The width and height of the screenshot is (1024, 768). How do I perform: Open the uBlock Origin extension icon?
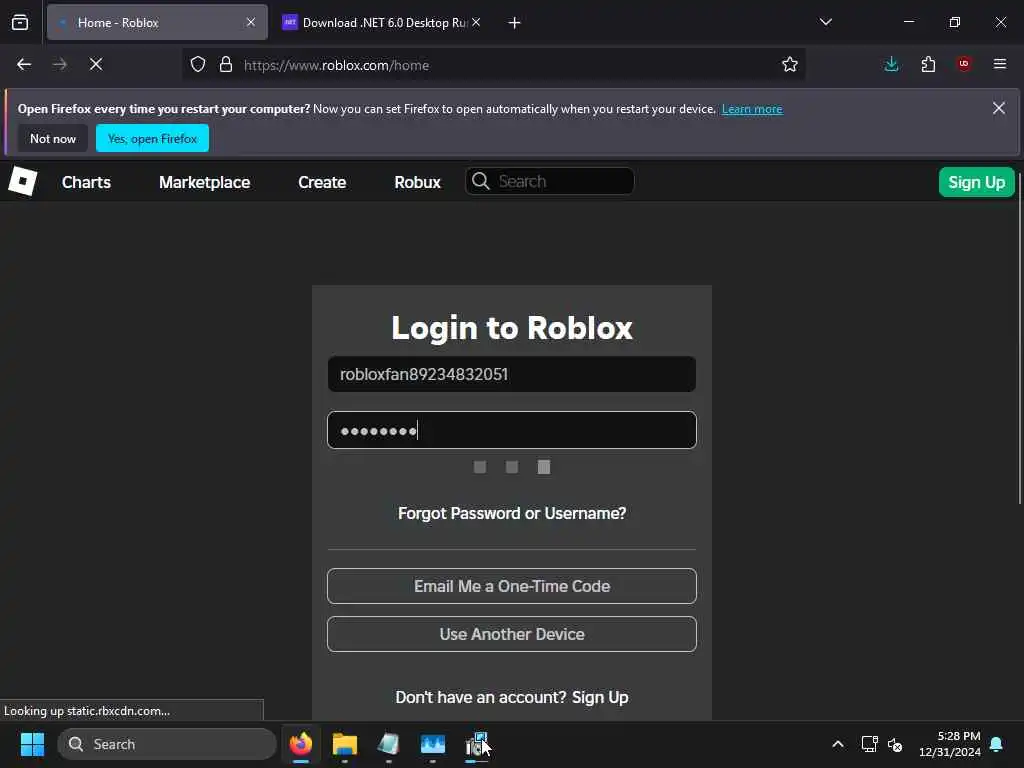[964, 64]
